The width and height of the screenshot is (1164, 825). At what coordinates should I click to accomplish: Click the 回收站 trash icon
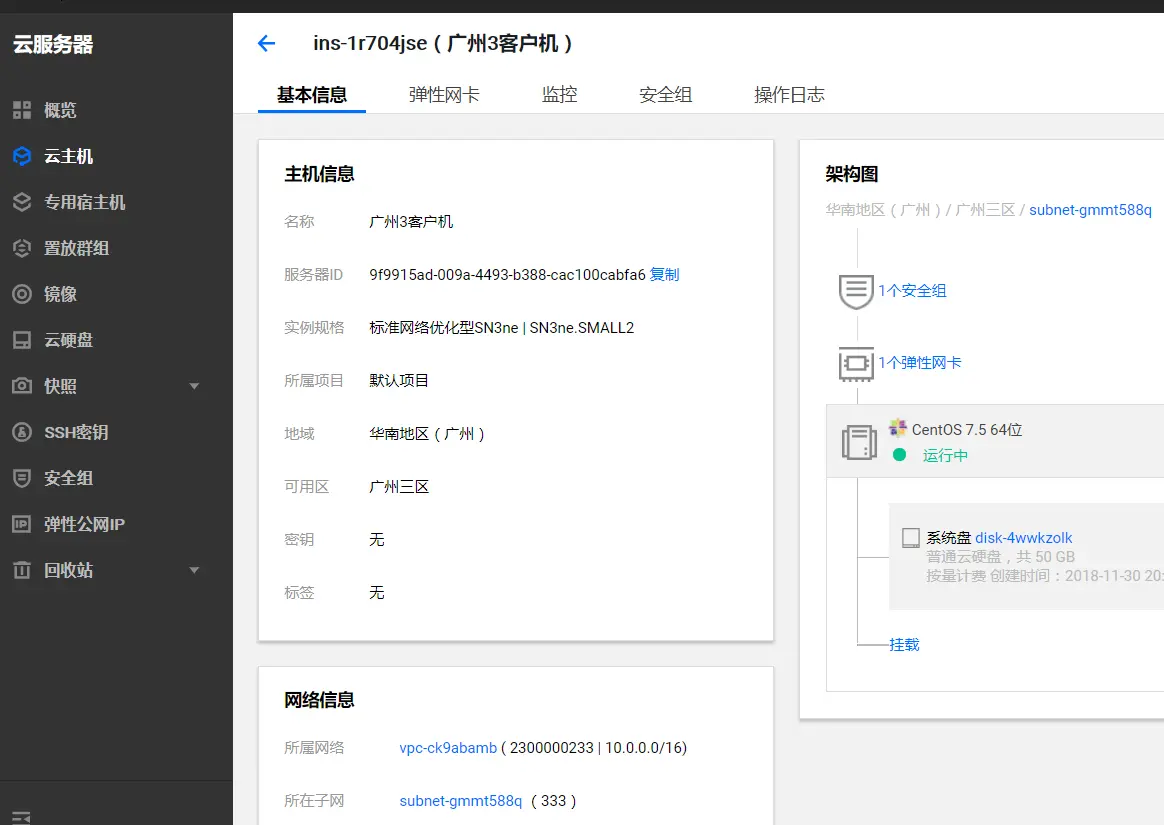(22, 570)
